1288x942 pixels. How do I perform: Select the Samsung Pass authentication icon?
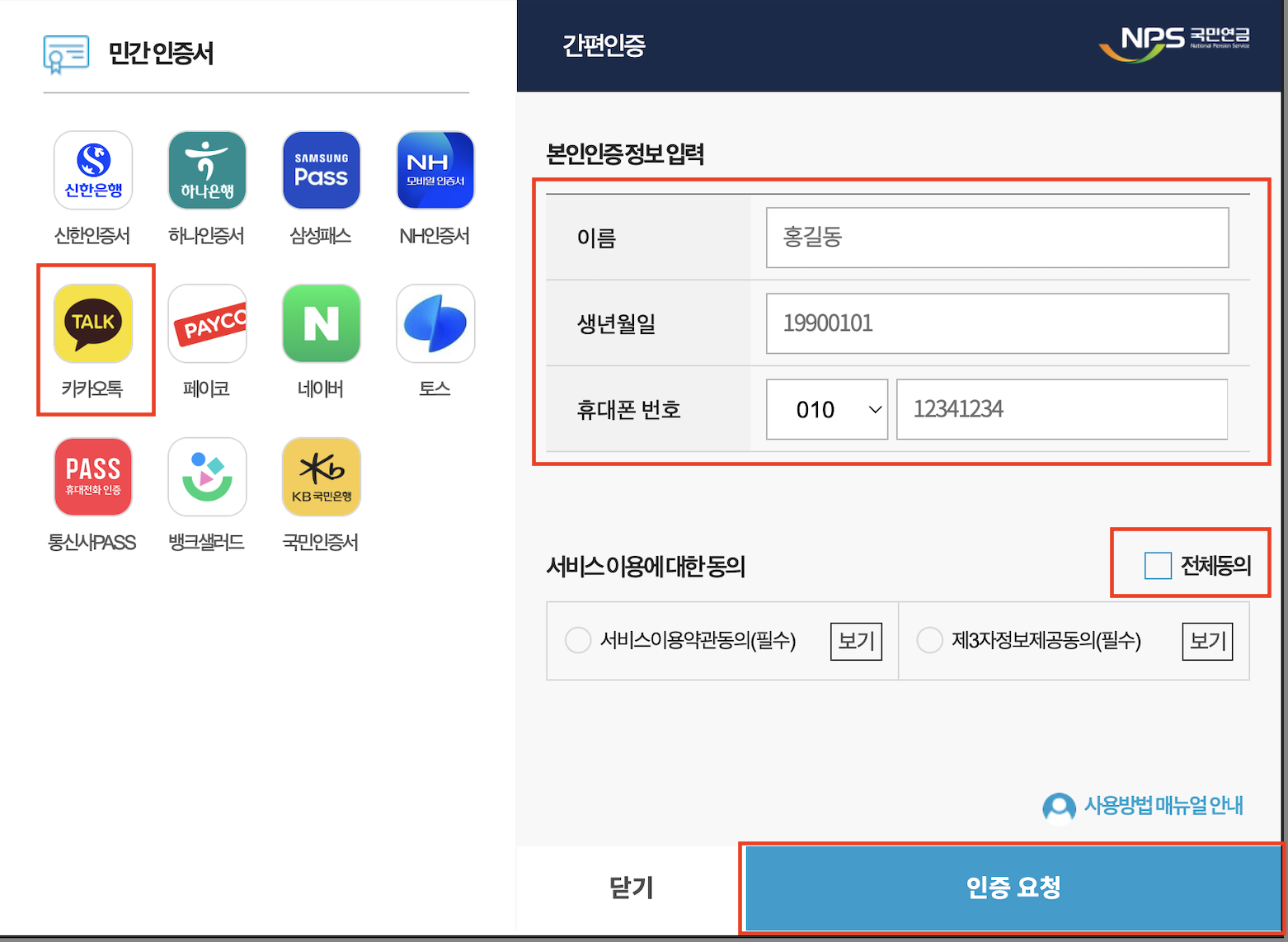click(321, 171)
